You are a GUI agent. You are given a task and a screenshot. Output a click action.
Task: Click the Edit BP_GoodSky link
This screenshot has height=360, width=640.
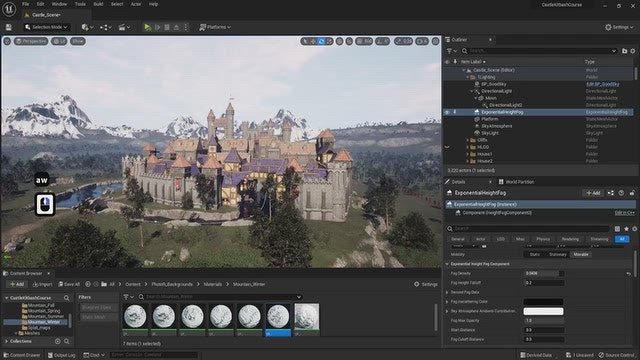pyautogui.click(x=603, y=84)
